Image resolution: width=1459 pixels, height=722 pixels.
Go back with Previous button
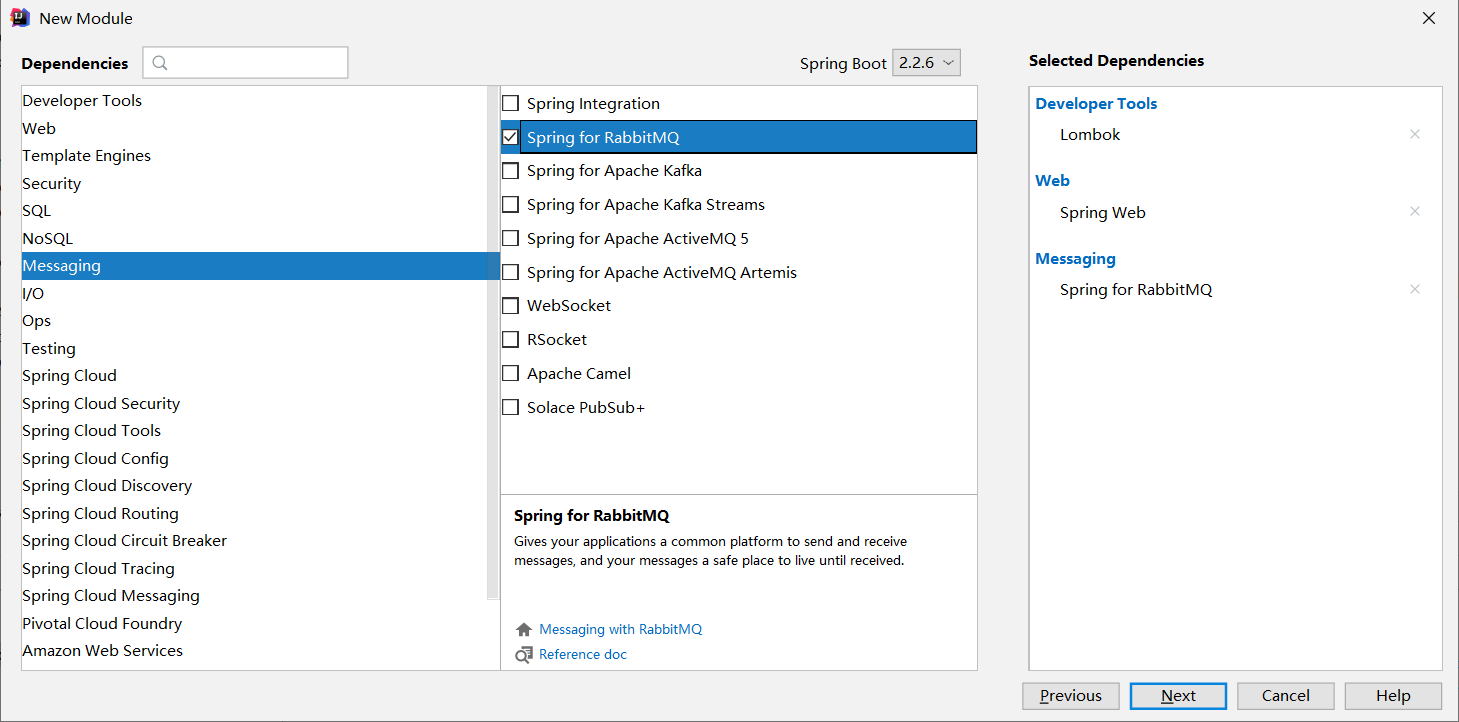1071,696
